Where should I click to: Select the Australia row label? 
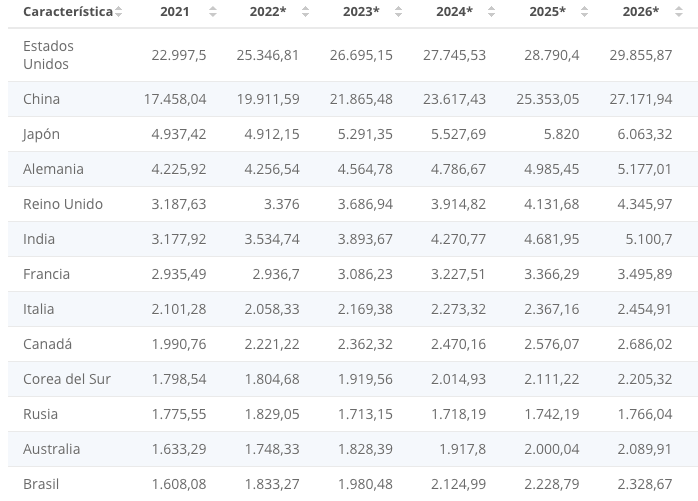52,449
